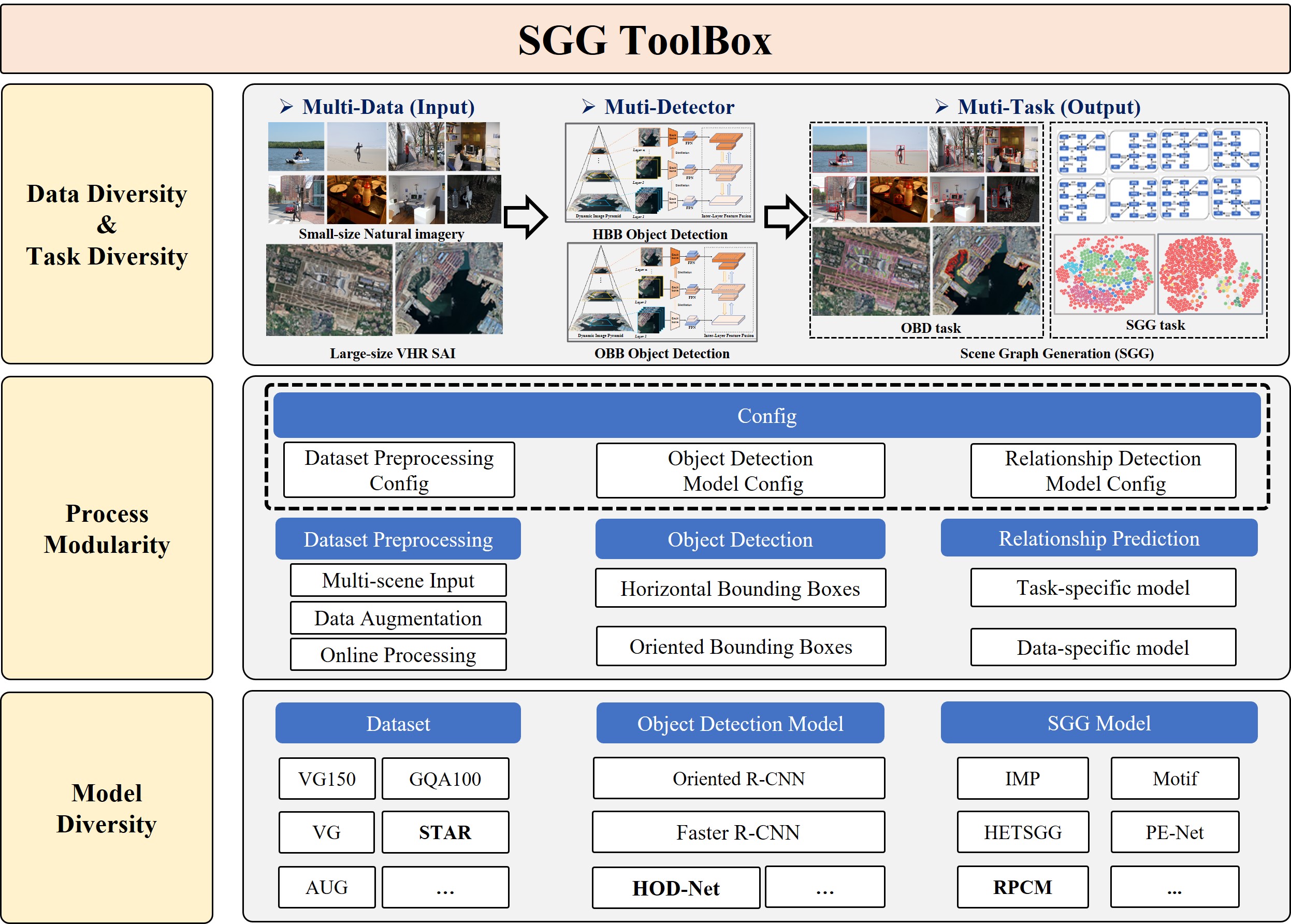Select the OBB Object Detection diagram
The image size is (1291, 924).
click(661, 292)
